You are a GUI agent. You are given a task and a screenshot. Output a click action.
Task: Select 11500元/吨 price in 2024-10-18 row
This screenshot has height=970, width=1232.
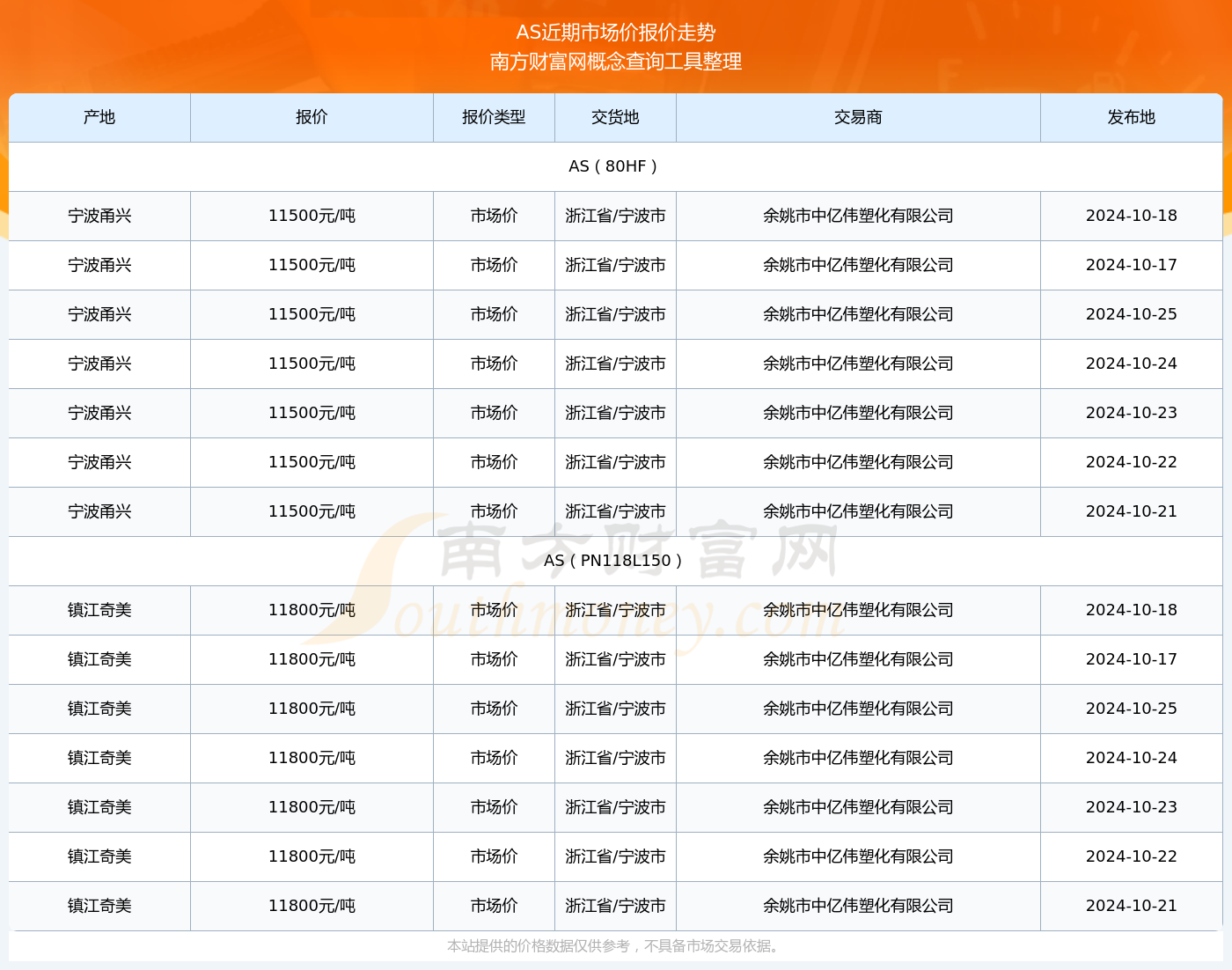[x=312, y=216]
